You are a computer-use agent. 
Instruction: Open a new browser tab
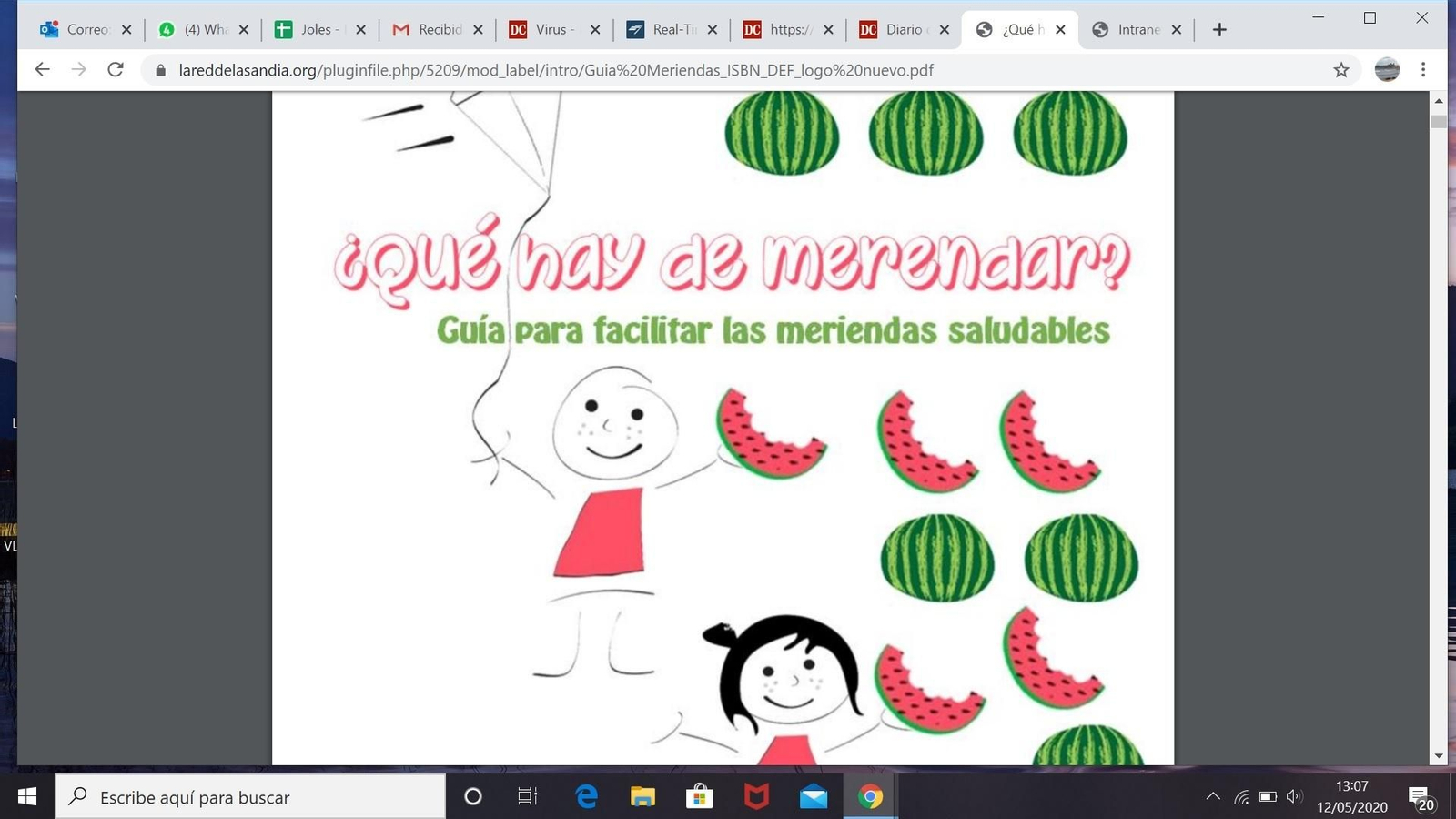[1219, 30]
